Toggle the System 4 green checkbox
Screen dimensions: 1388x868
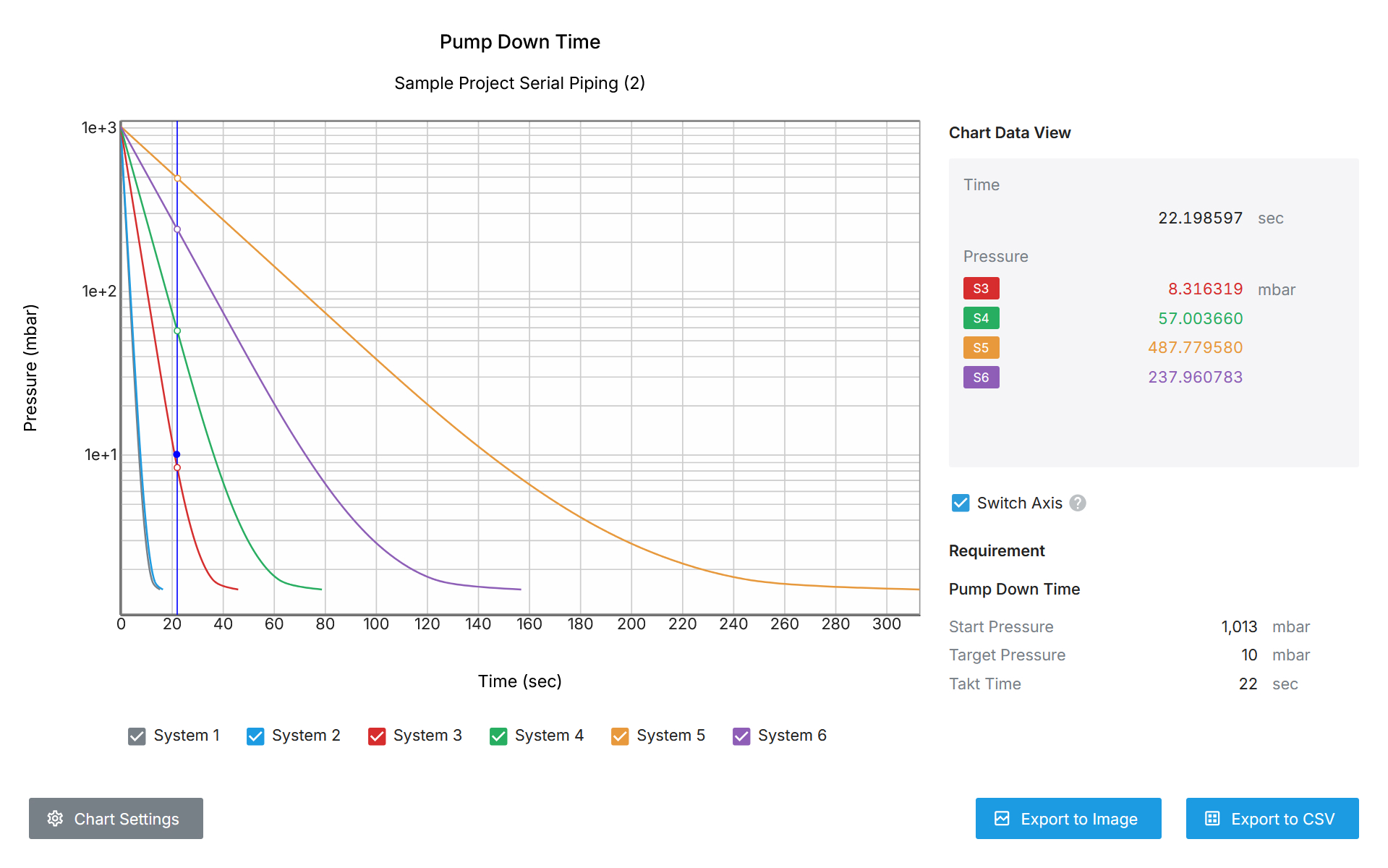point(498,736)
